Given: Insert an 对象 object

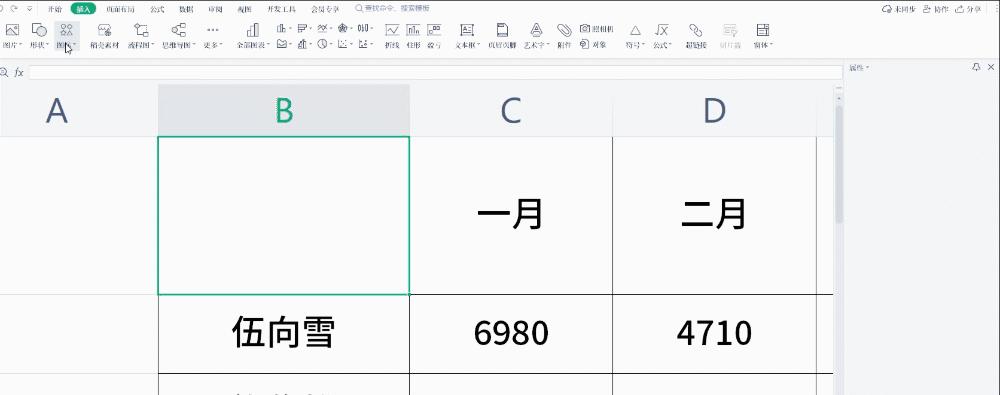Looking at the screenshot, I should [593, 44].
